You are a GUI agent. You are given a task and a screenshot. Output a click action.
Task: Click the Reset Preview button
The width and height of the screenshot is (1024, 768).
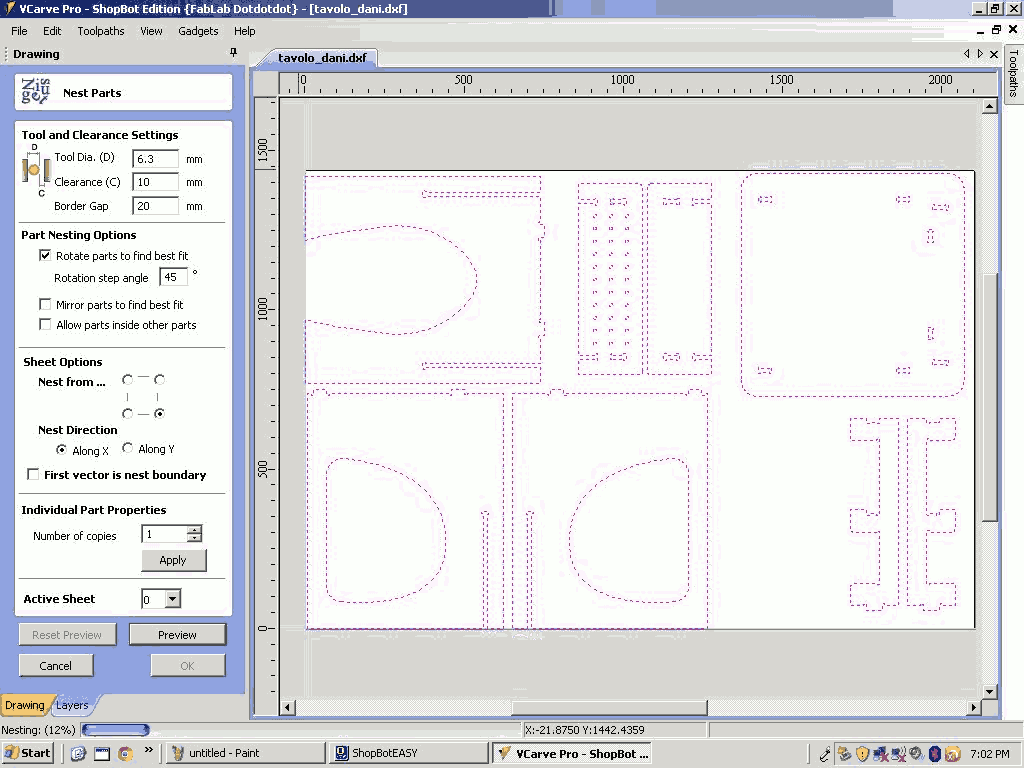pyautogui.click(x=67, y=635)
